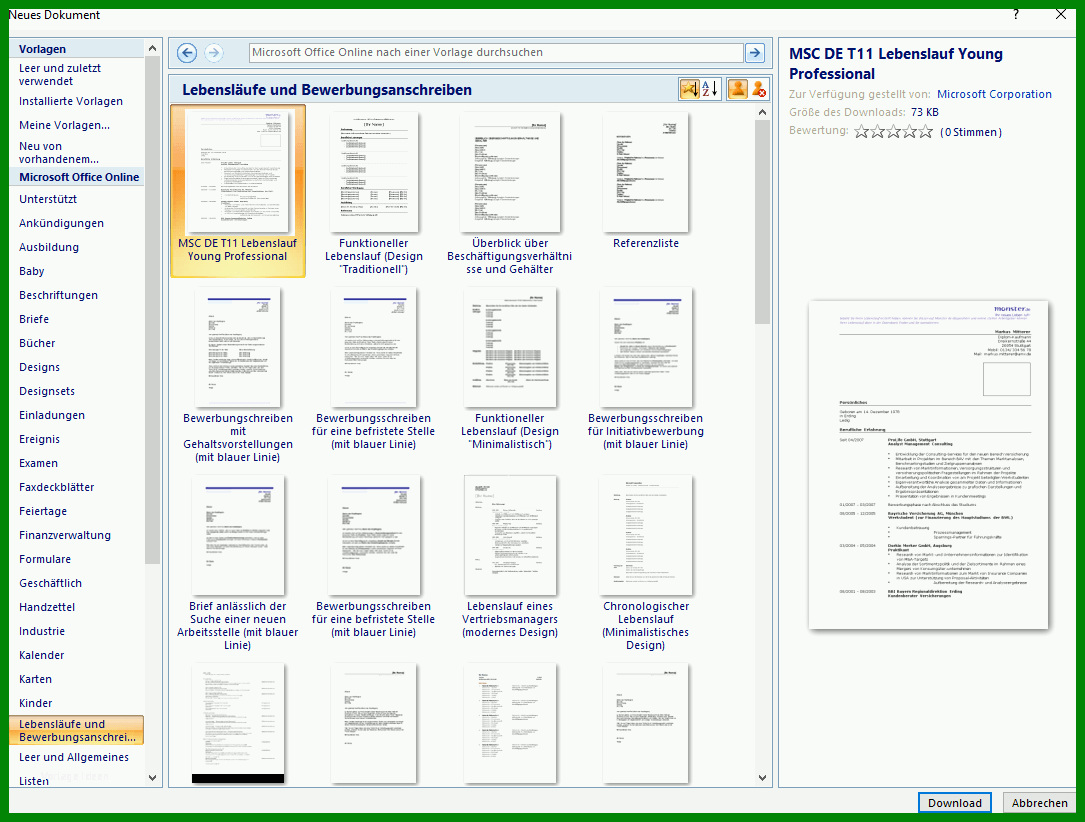Viewport: 1085px width, 822px height.
Task: Go back with the left arrow
Action: [187, 53]
